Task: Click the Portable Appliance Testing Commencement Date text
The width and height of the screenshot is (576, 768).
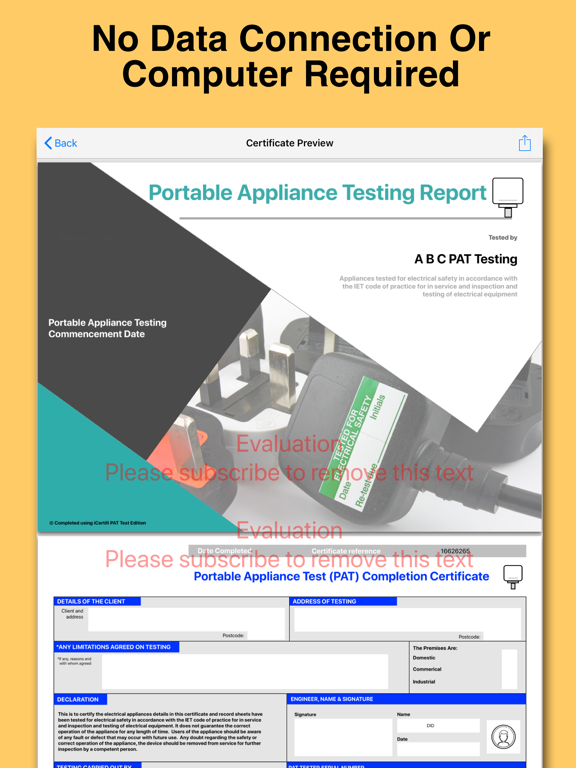Action: coord(107,328)
